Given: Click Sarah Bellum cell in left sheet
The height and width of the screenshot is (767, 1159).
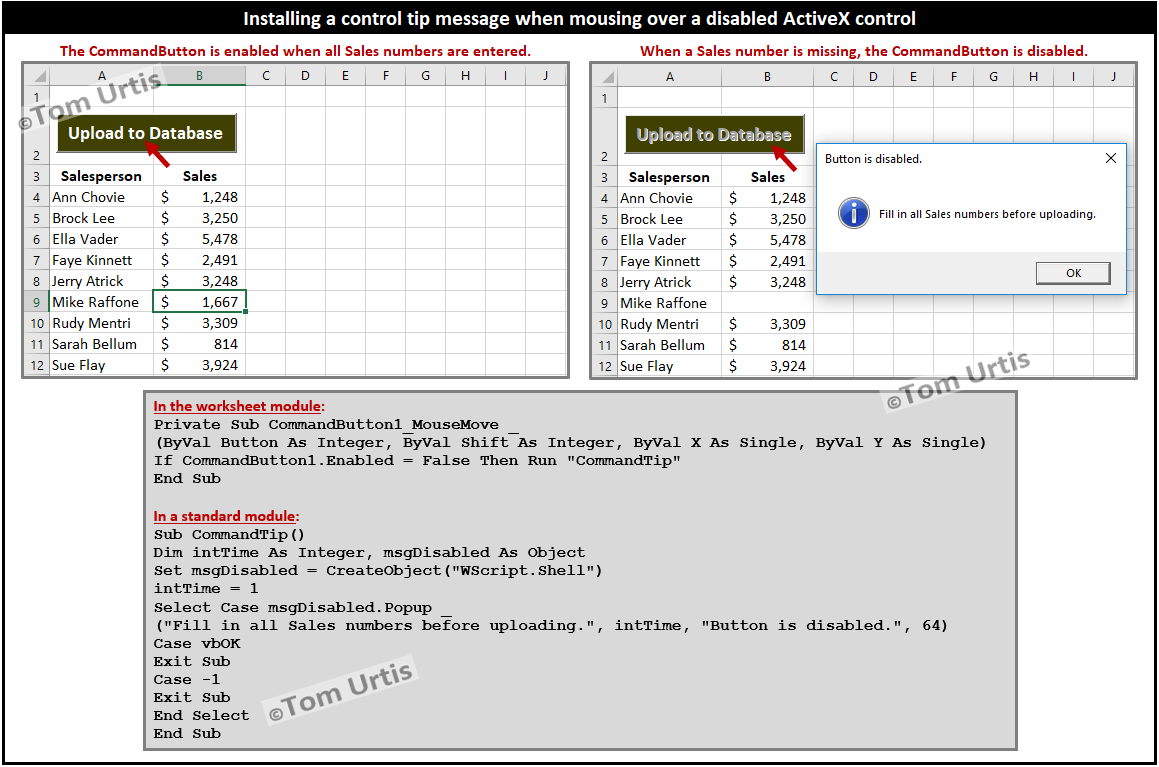Looking at the screenshot, I should pos(101,344).
